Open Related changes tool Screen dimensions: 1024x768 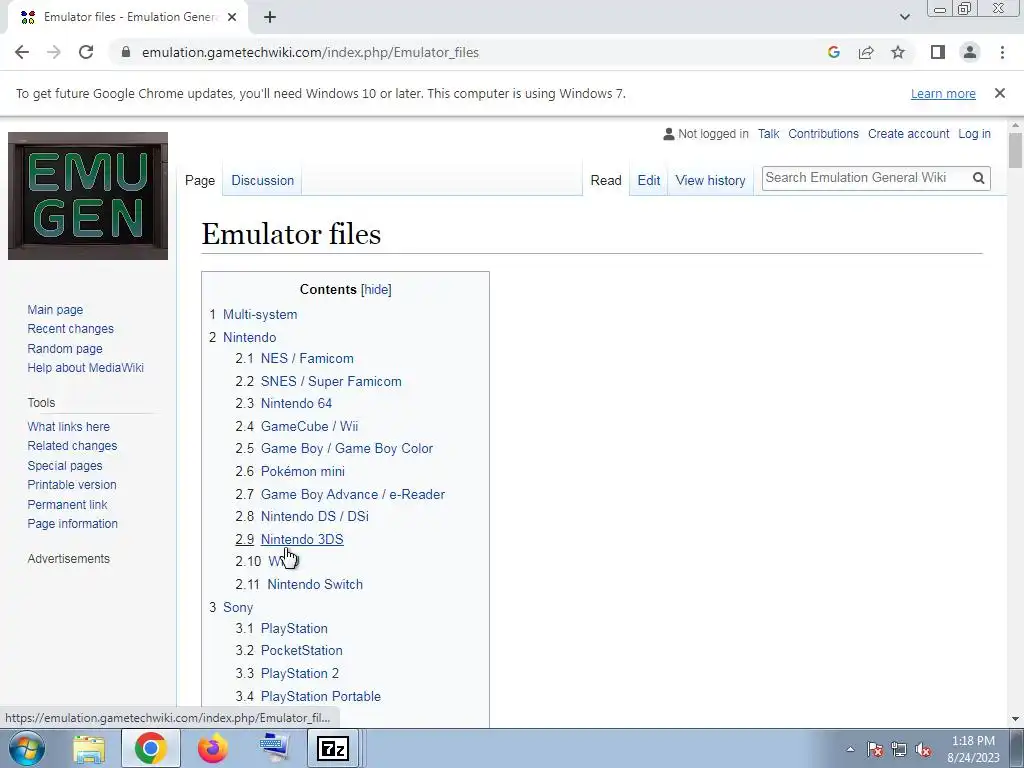point(72,446)
